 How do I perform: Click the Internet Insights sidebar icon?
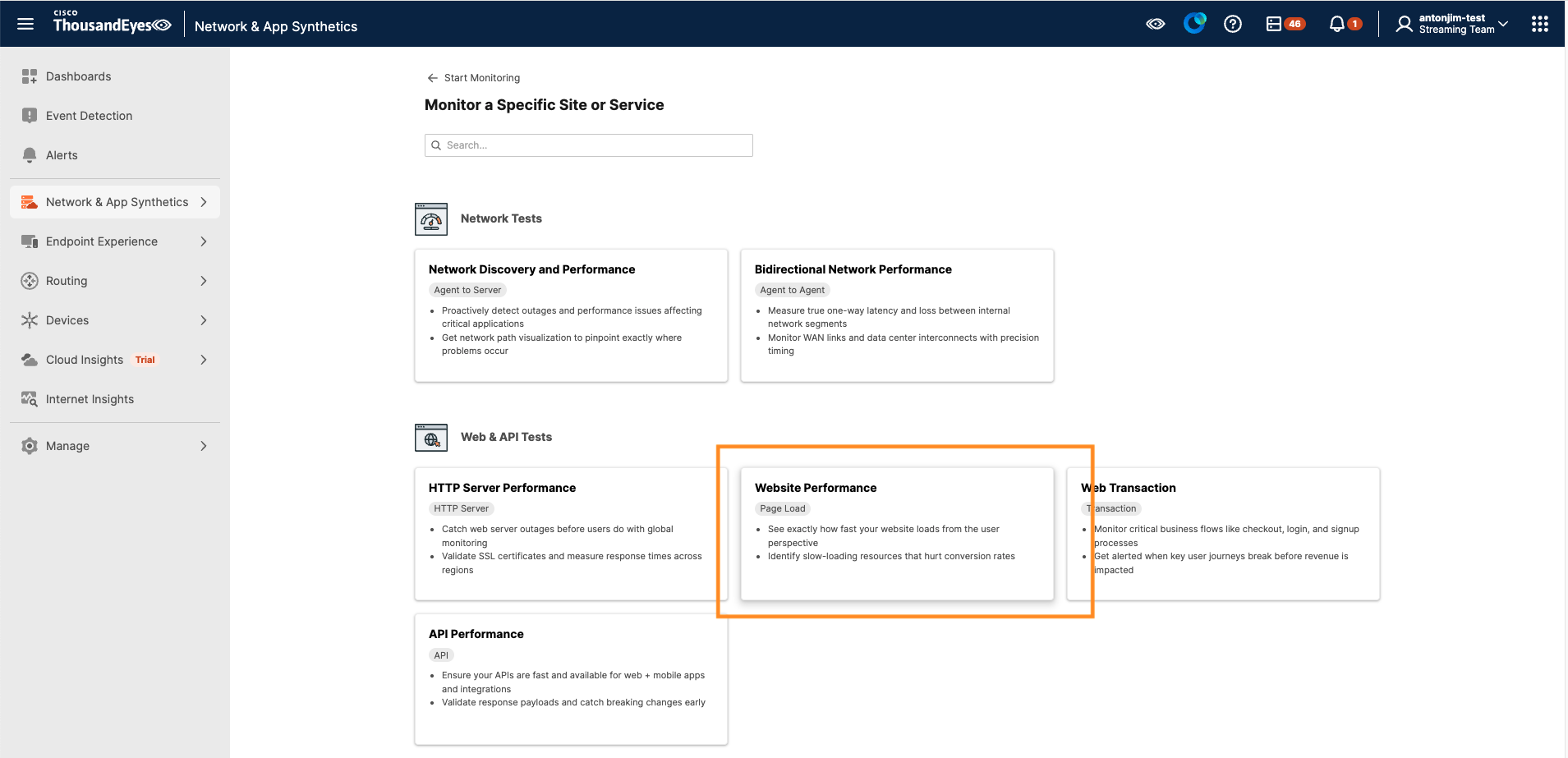click(x=30, y=399)
